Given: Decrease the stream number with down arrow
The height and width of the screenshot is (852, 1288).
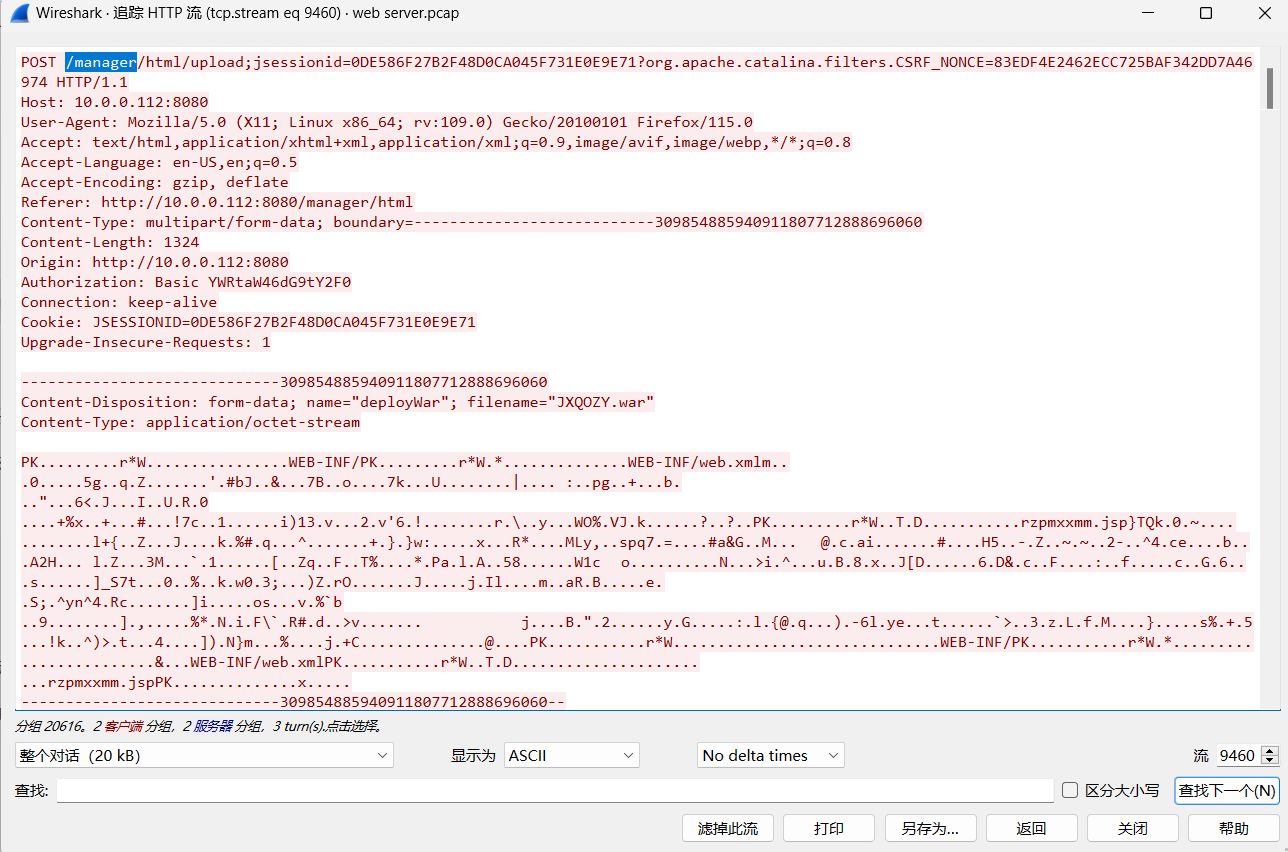Looking at the screenshot, I should click(1270, 762).
